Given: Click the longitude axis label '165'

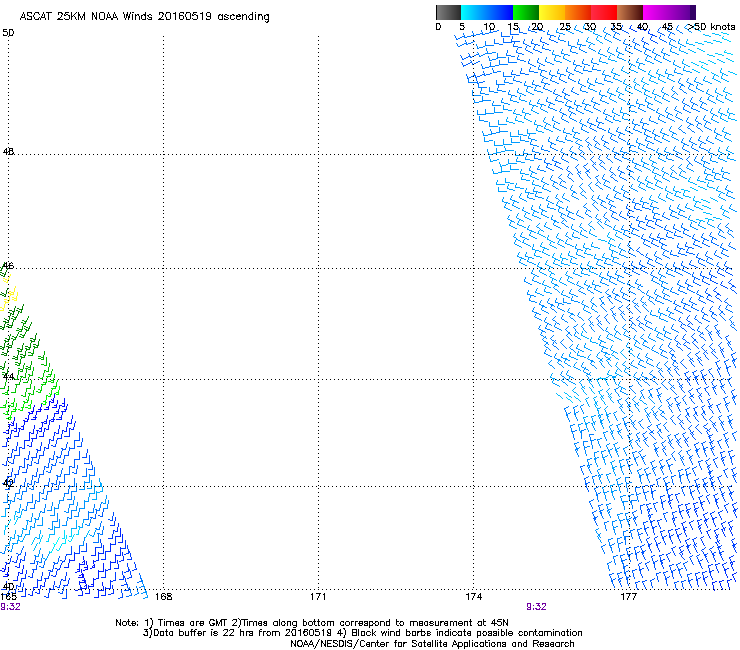Looking at the screenshot, I should (8, 597).
